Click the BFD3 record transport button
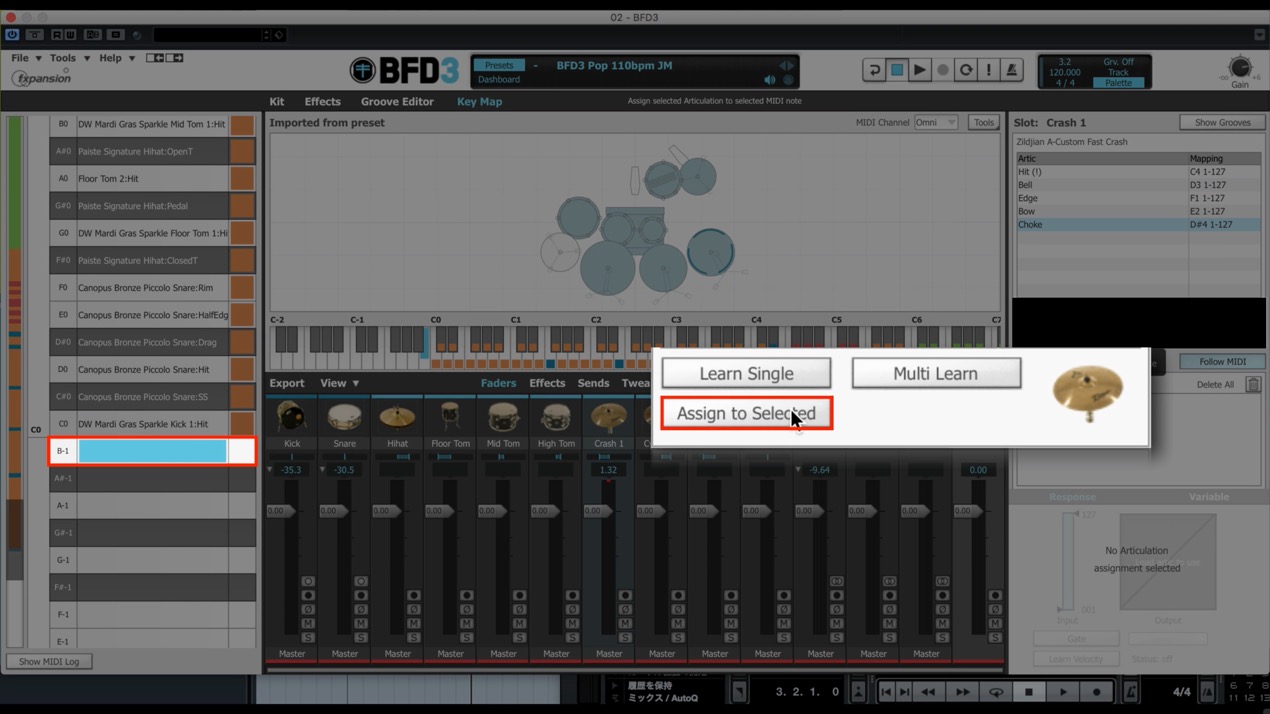This screenshot has width=1270, height=714. (943, 70)
